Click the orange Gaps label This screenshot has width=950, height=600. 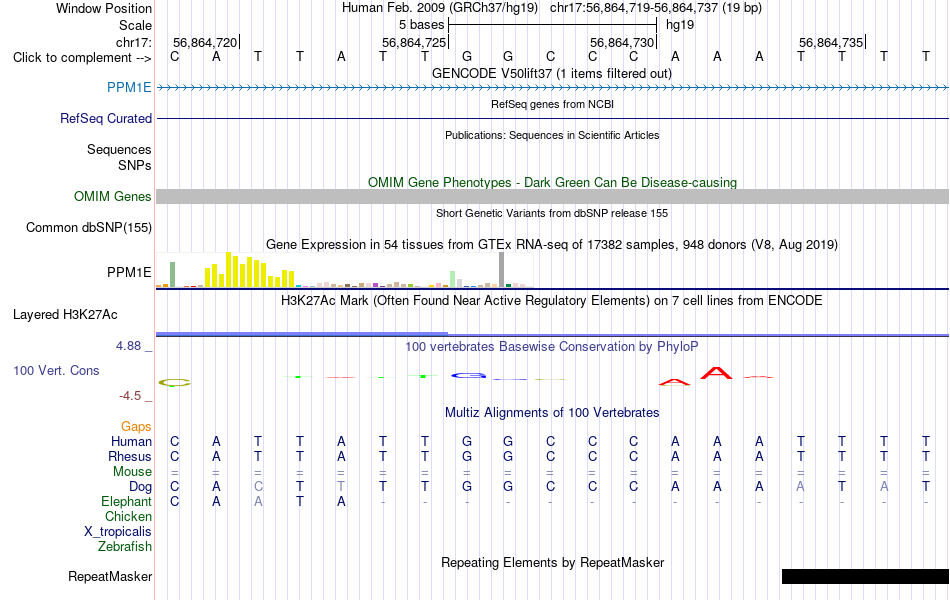(136, 427)
